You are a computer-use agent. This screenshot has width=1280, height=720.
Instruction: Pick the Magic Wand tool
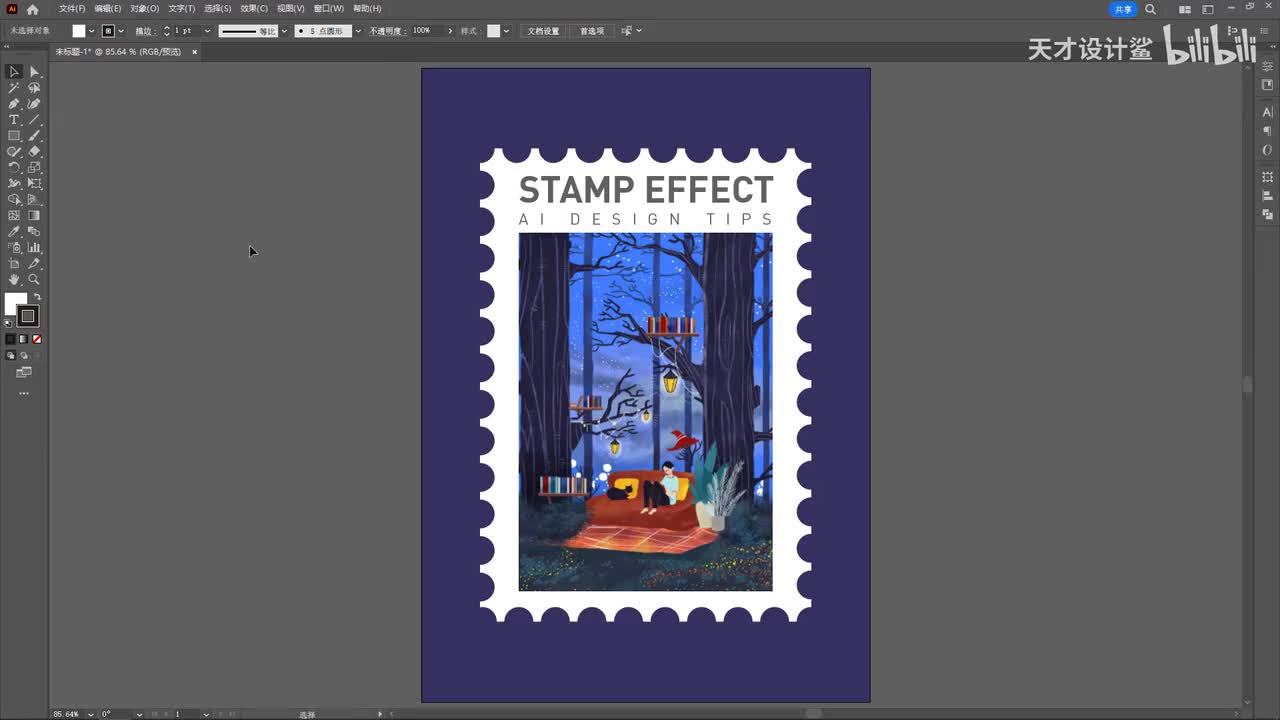pos(14,88)
